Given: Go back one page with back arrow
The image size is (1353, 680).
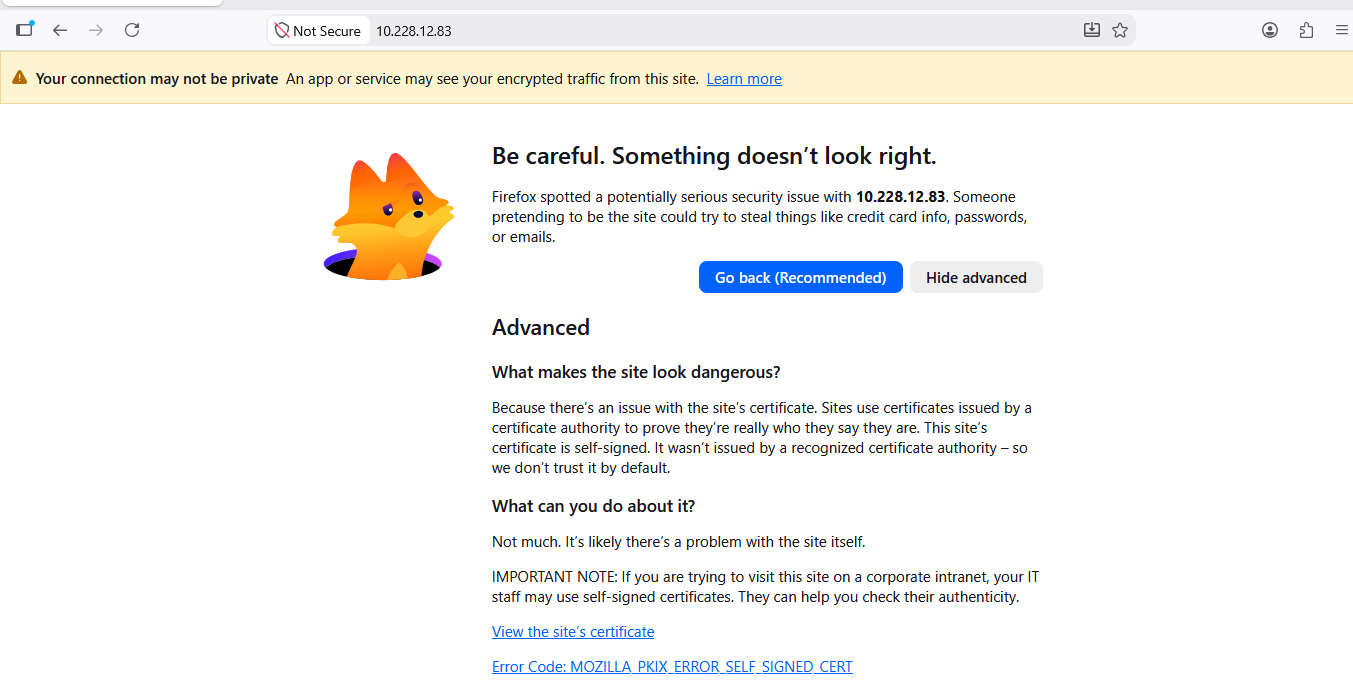Looking at the screenshot, I should tap(60, 31).
